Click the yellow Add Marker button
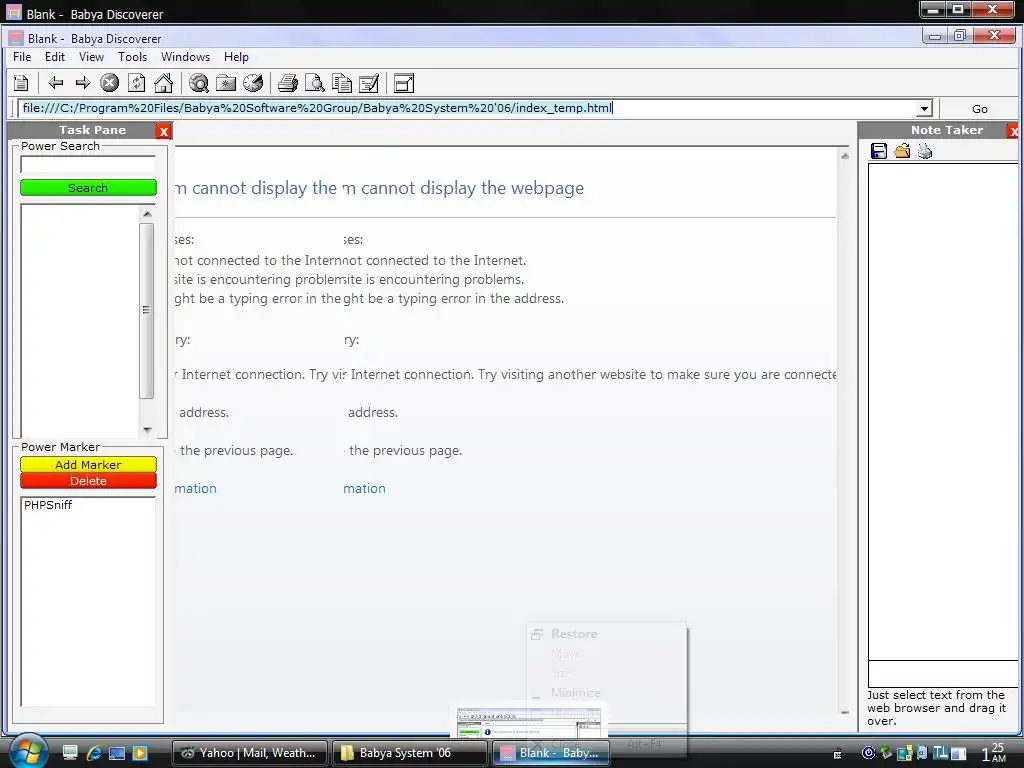Viewport: 1024px width, 768px height. click(x=88, y=464)
